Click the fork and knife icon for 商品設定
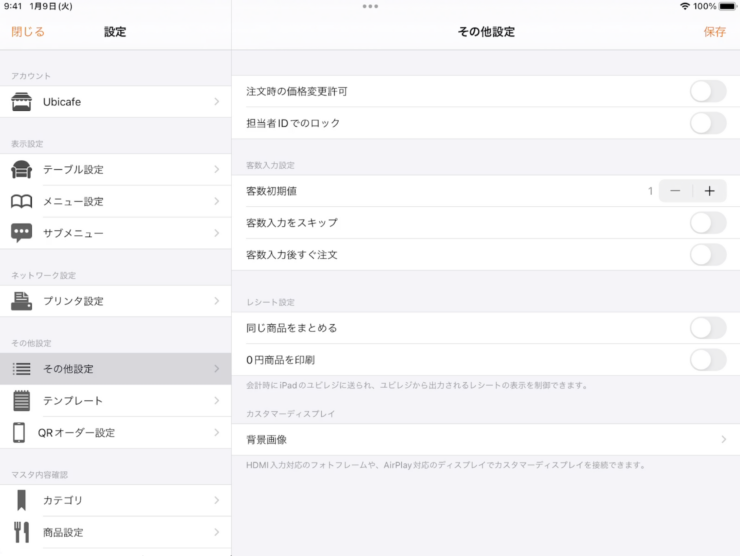This screenshot has width=740, height=556. pyautogui.click(x=21, y=532)
